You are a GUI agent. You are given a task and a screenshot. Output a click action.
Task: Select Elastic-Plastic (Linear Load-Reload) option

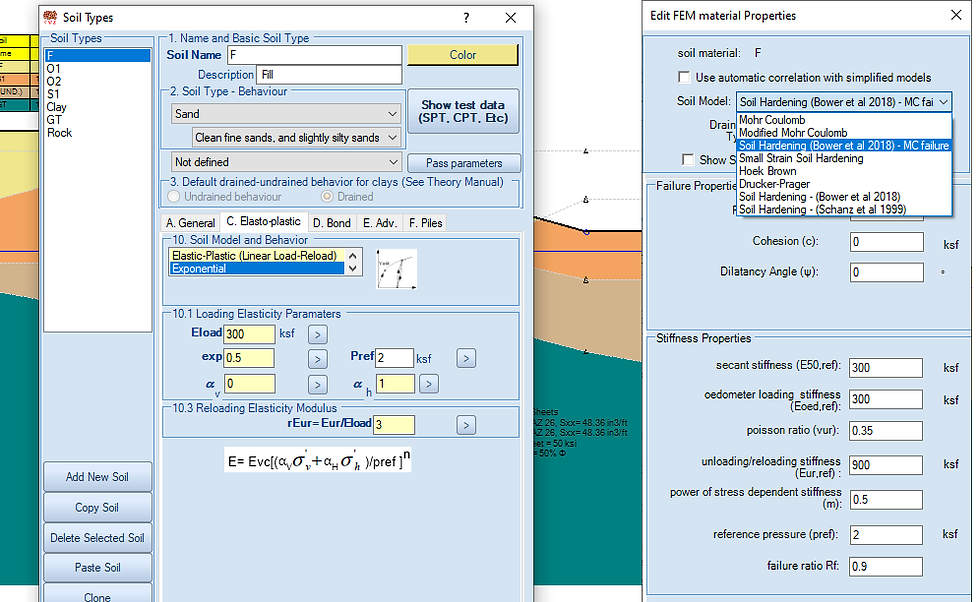click(x=256, y=256)
